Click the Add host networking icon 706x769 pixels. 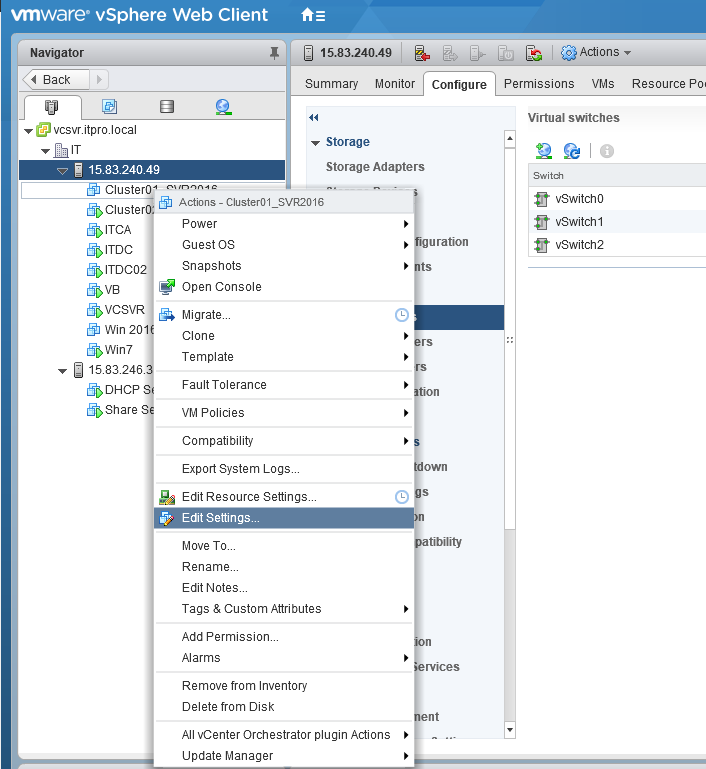(544, 151)
